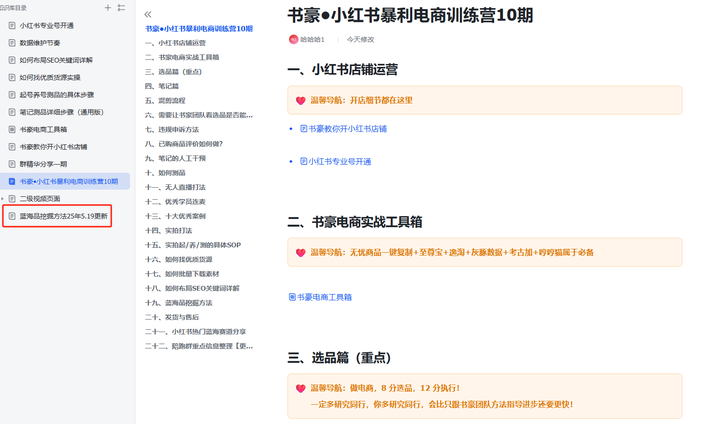This screenshot has width=720, height=424.
Task: Jump to outline item 十、如何测品
Action: (x=165, y=173)
